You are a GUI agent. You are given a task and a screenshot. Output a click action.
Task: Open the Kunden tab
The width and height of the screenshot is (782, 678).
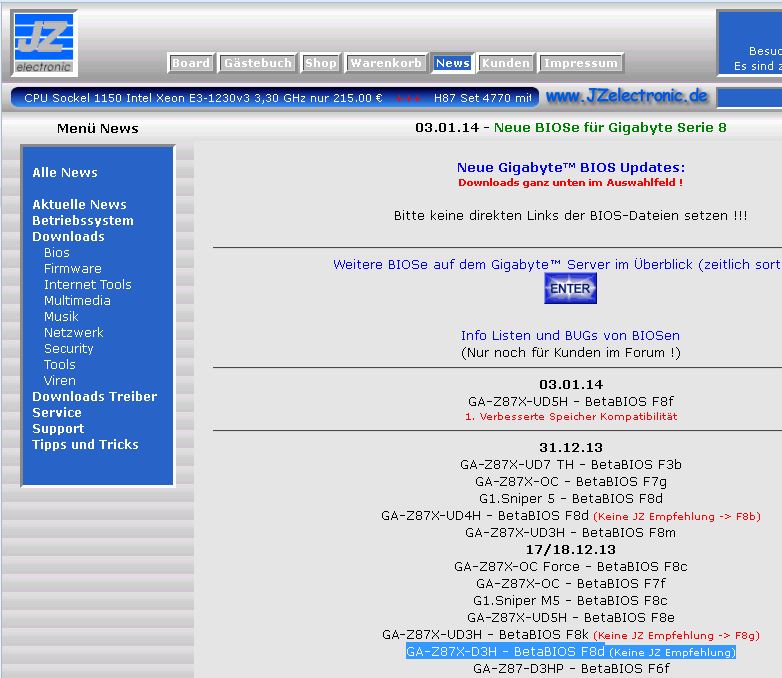pos(505,63)
